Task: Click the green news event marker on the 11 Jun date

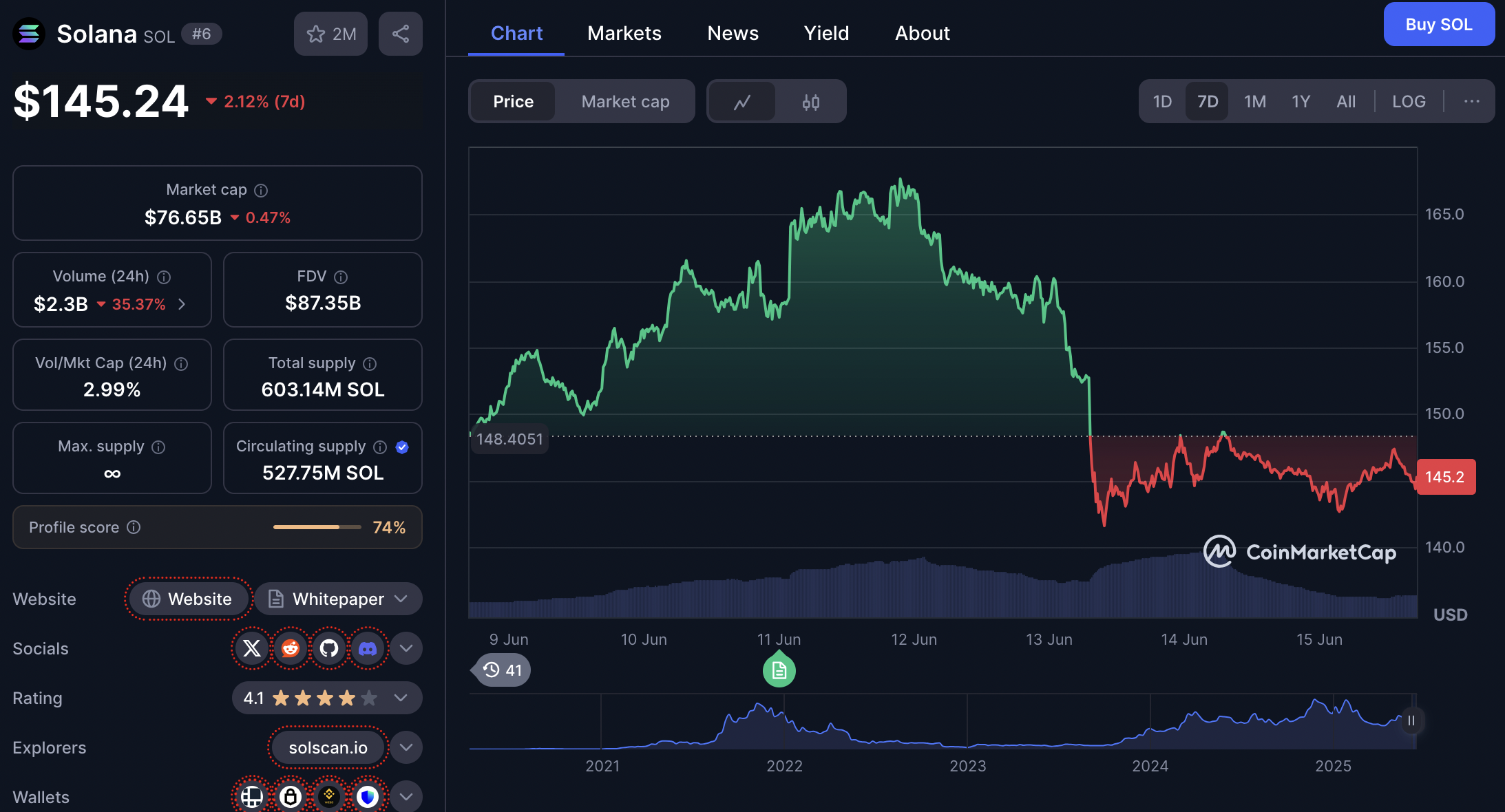Action: (x=779, y=670)
